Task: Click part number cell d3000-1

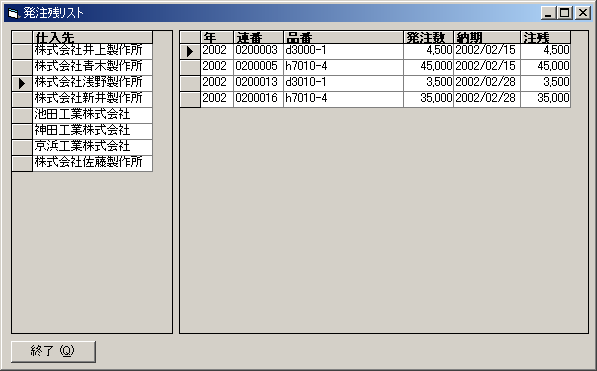Action: [343, 51]
